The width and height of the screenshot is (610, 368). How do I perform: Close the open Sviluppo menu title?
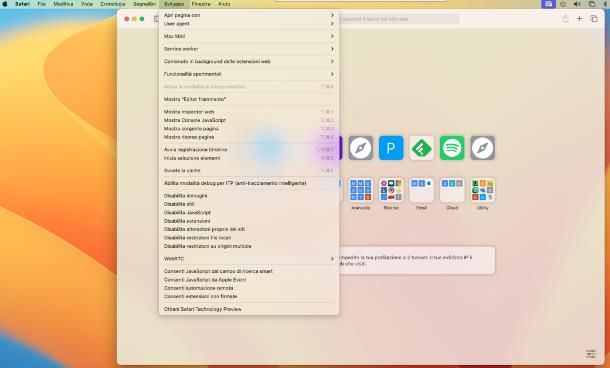174,4
